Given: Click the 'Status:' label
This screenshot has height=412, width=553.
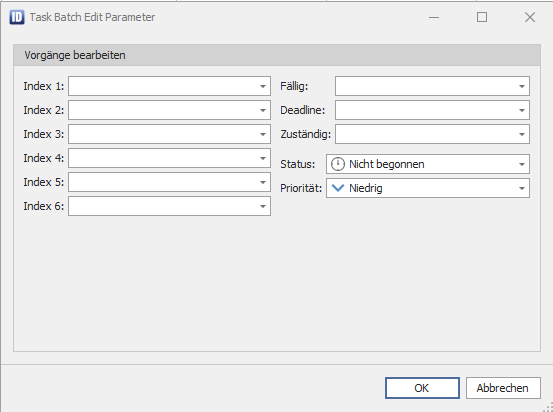Looking at the screenshot, I should point(298,164).
